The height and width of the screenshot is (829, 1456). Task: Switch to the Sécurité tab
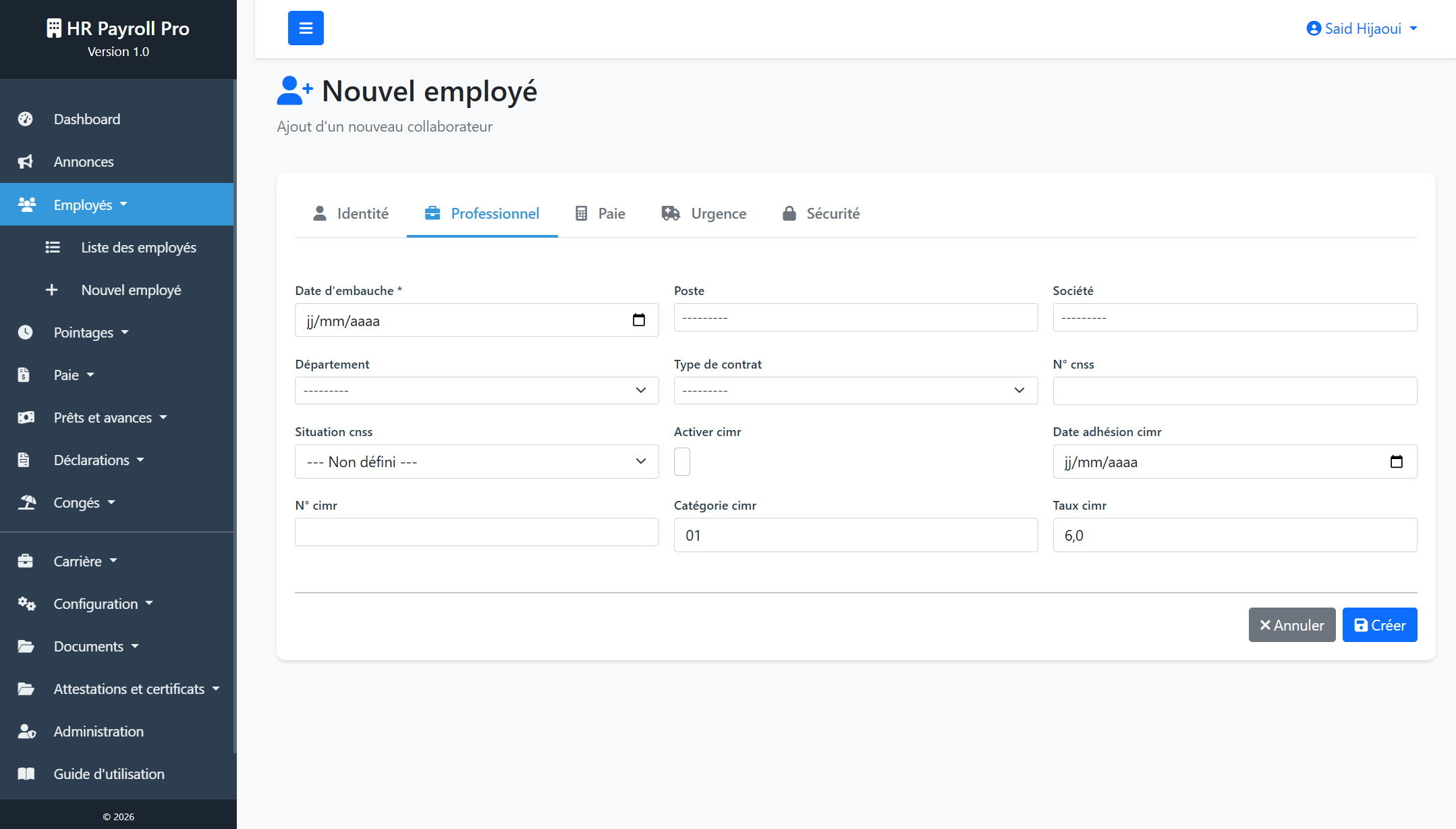pos(821,214)
